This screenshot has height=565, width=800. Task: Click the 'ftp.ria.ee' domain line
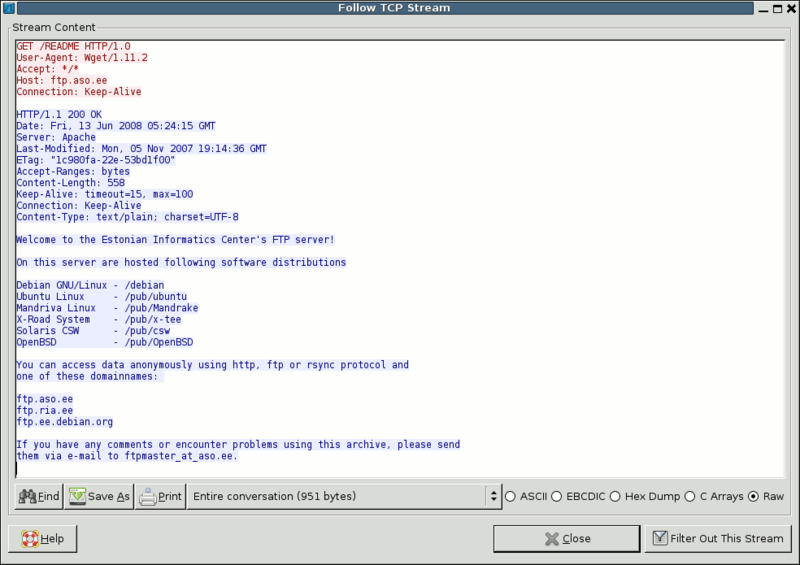(45, 410)
